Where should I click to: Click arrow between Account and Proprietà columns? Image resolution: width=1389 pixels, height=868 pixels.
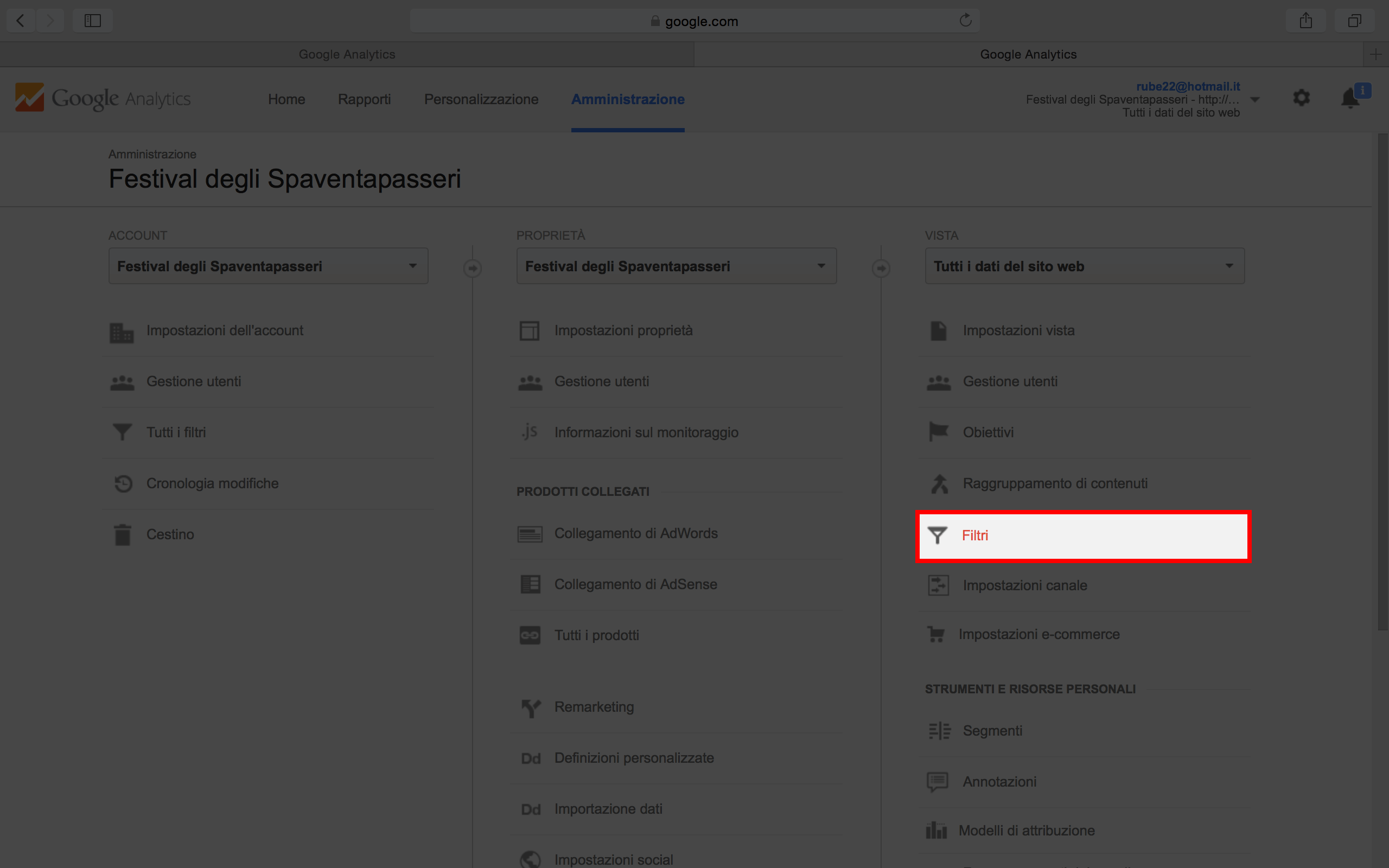click(x=473, y=268)
